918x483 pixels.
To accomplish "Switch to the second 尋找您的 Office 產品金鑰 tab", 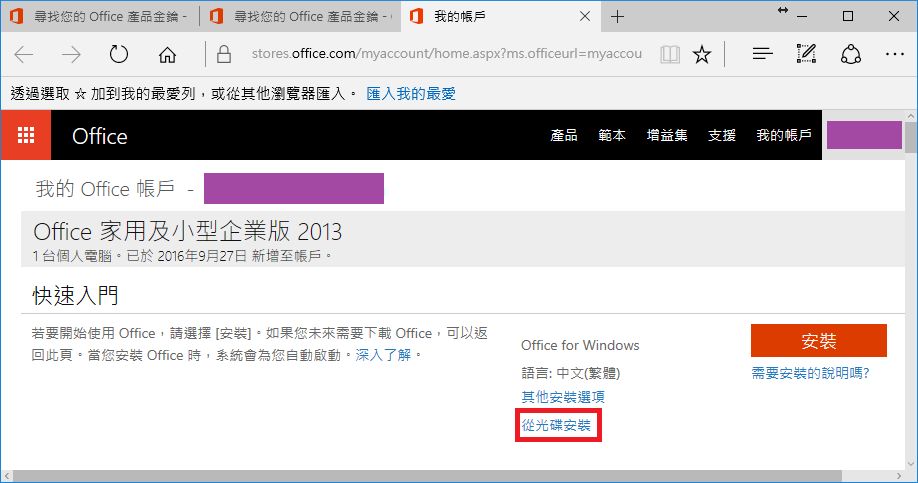I will [300, 16].
